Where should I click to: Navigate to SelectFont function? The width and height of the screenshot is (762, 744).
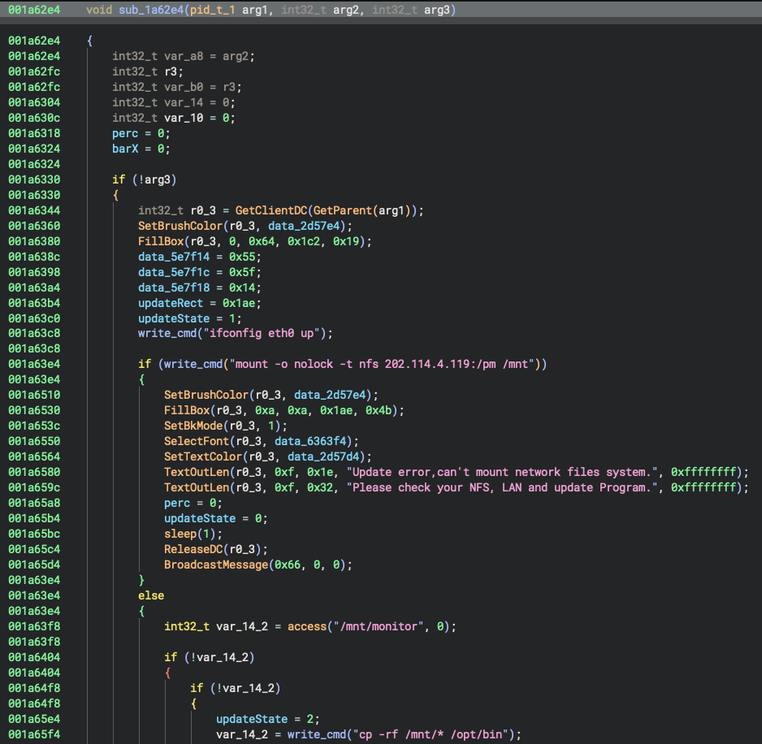pos(197,441)
